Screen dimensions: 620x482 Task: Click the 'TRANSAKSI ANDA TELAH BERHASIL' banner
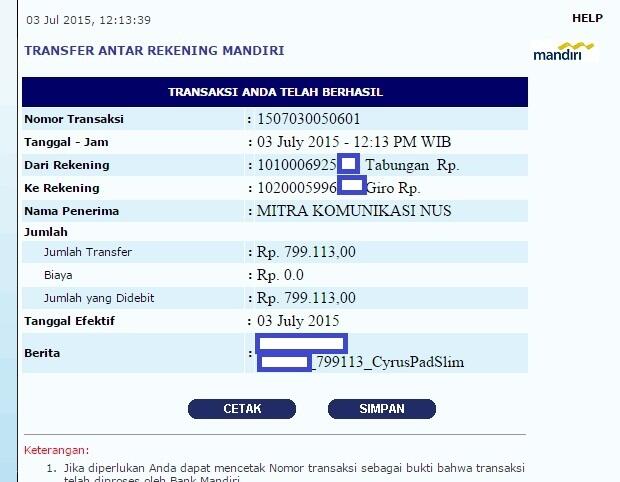coord(275,92)
